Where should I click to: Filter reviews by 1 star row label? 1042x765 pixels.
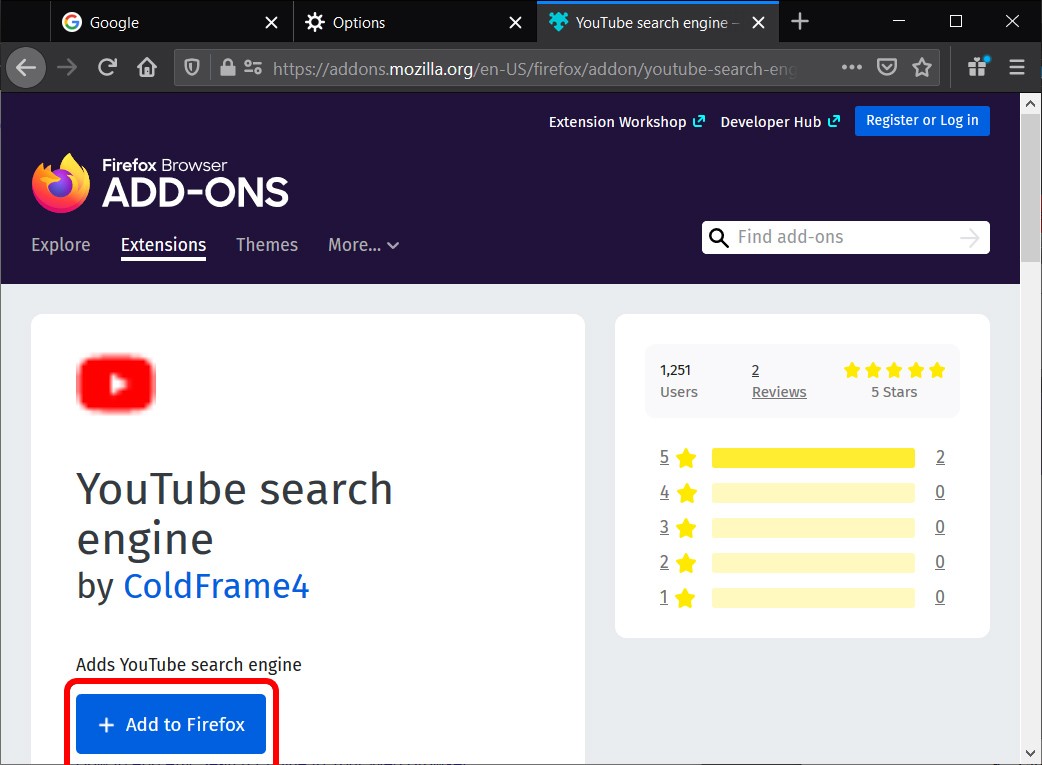tap(677, 598)
